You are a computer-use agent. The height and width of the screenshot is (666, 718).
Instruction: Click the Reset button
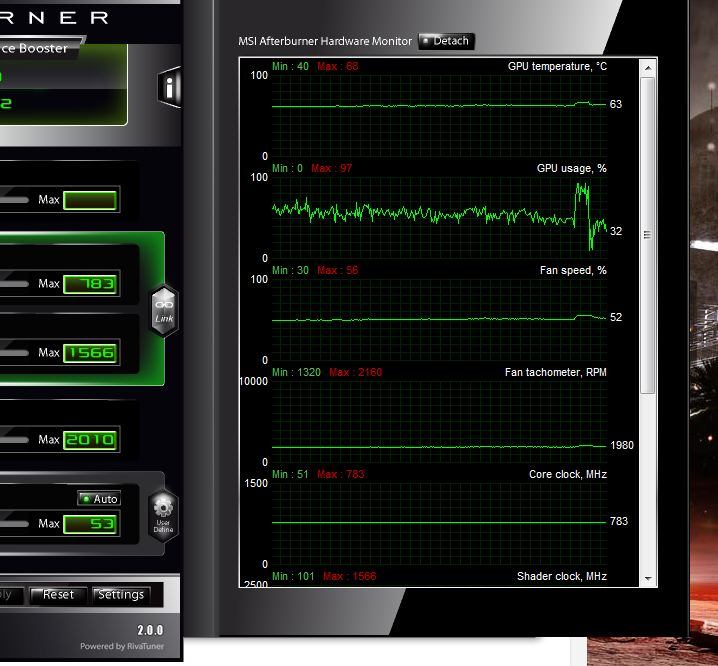click(x=58, y=595)
